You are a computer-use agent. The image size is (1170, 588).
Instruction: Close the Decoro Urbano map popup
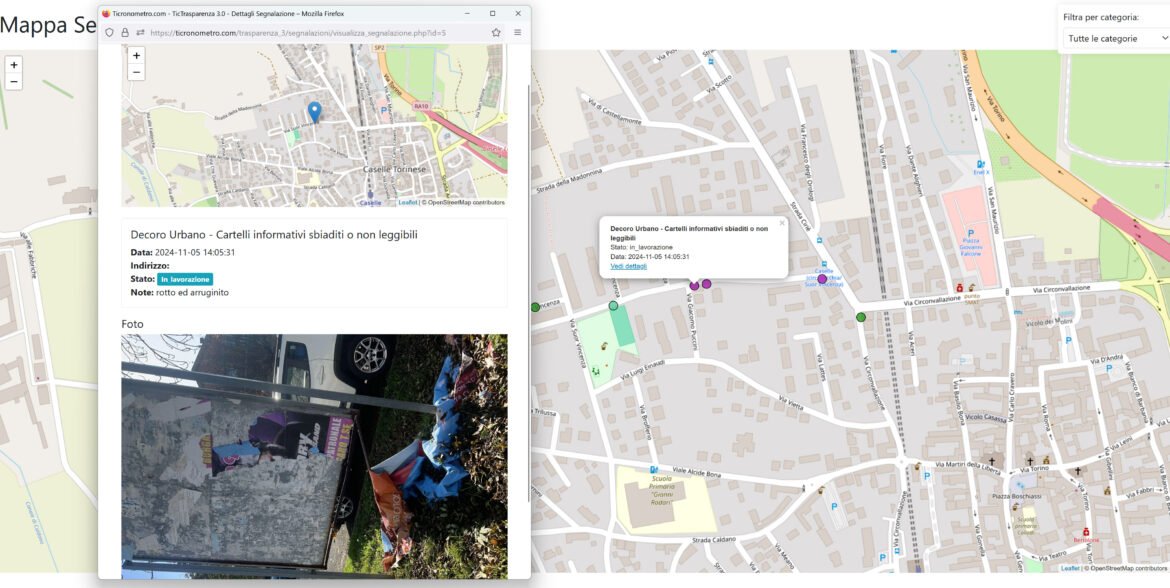(782, 223)
